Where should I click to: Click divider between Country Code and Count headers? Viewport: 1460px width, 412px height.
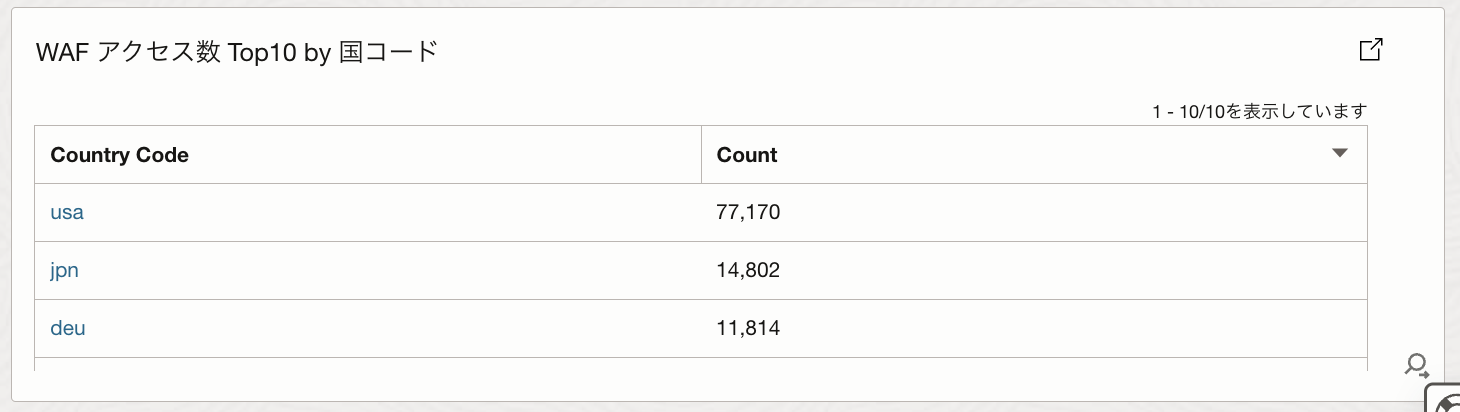click(x=701, y=155)
